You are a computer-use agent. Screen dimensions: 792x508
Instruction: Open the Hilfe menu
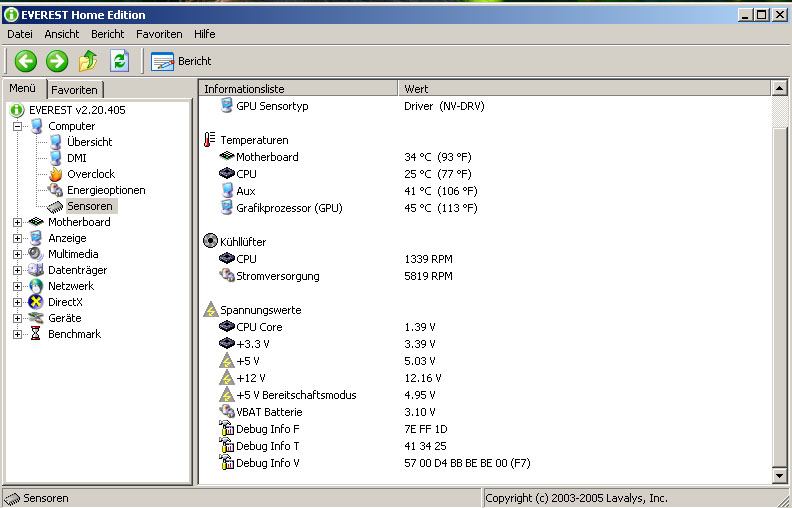[205, 34]
